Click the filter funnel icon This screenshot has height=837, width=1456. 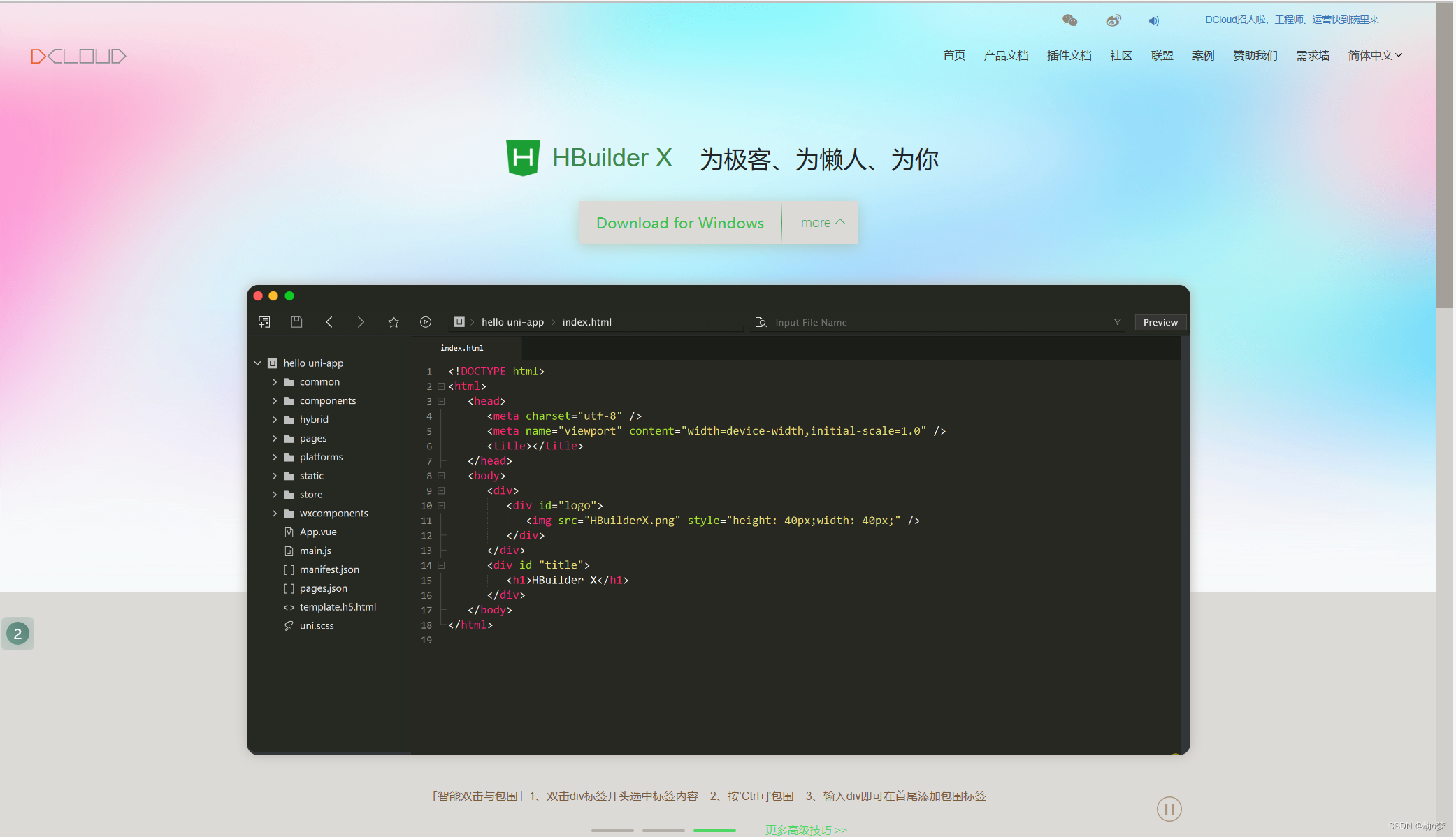tap(1117, 322)
